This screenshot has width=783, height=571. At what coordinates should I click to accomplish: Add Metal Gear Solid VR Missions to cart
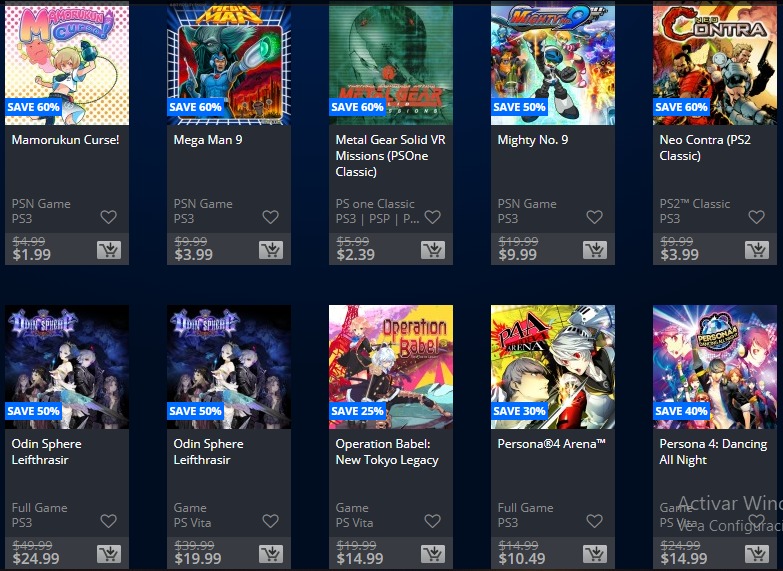click(x=433, y=250)
